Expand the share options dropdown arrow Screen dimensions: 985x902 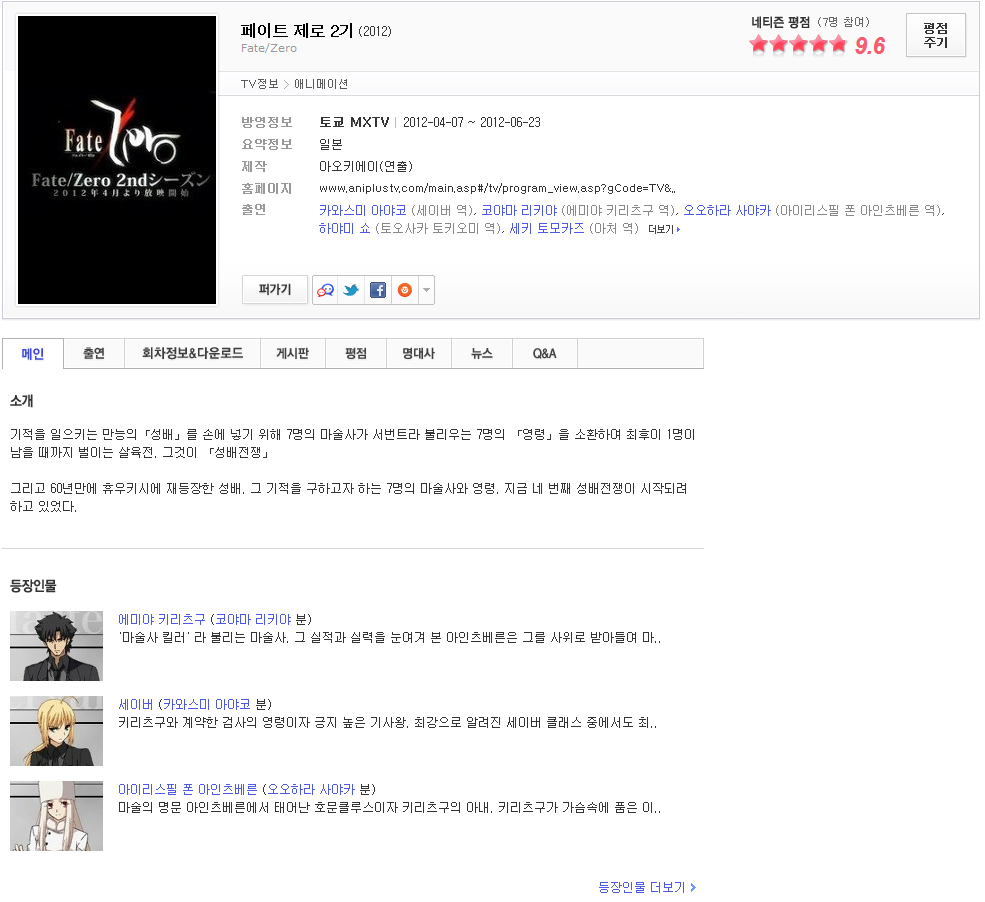tap(427, 290)
